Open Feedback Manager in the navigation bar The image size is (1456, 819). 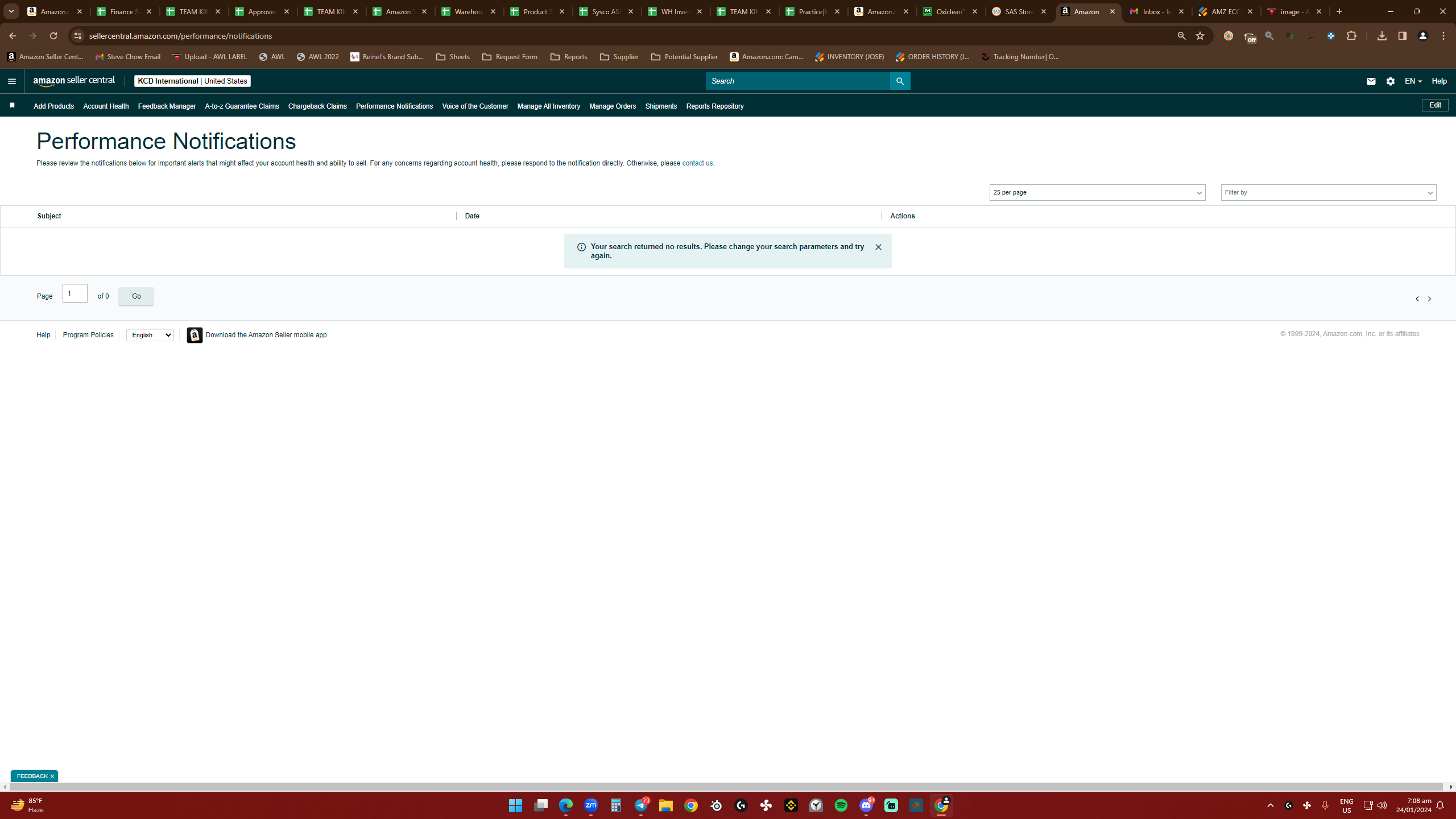click(167, 106)
